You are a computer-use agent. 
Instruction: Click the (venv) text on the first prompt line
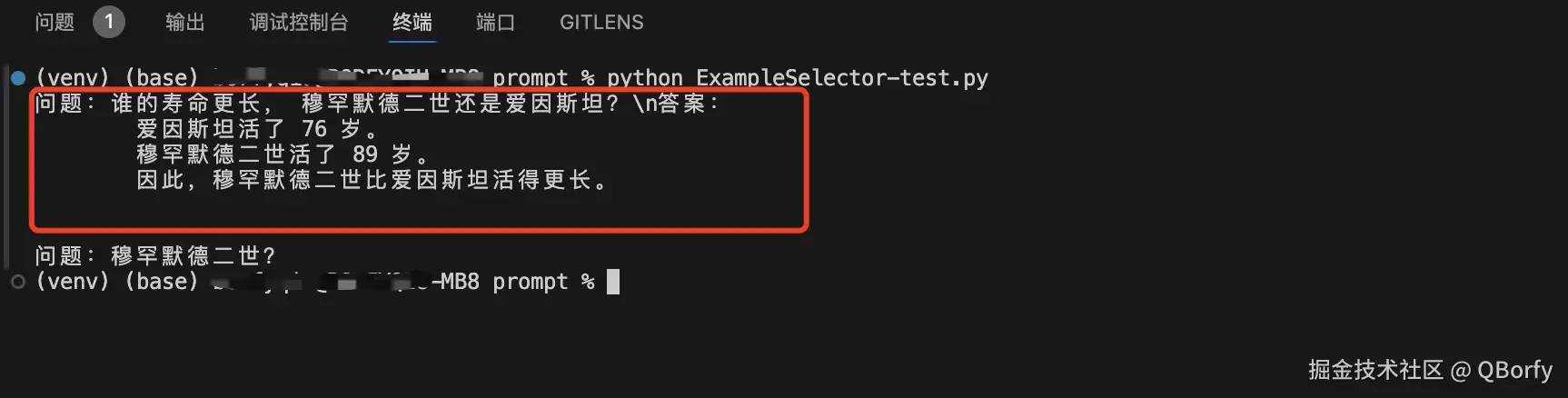[x=73, y=78]
